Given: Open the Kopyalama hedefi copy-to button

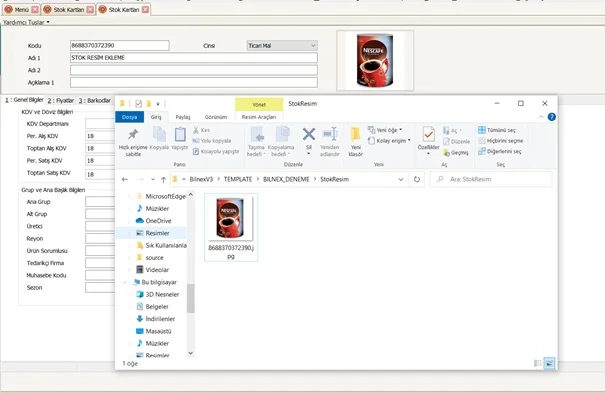Looking at the screenshot, I should click(x=281, y=142).
